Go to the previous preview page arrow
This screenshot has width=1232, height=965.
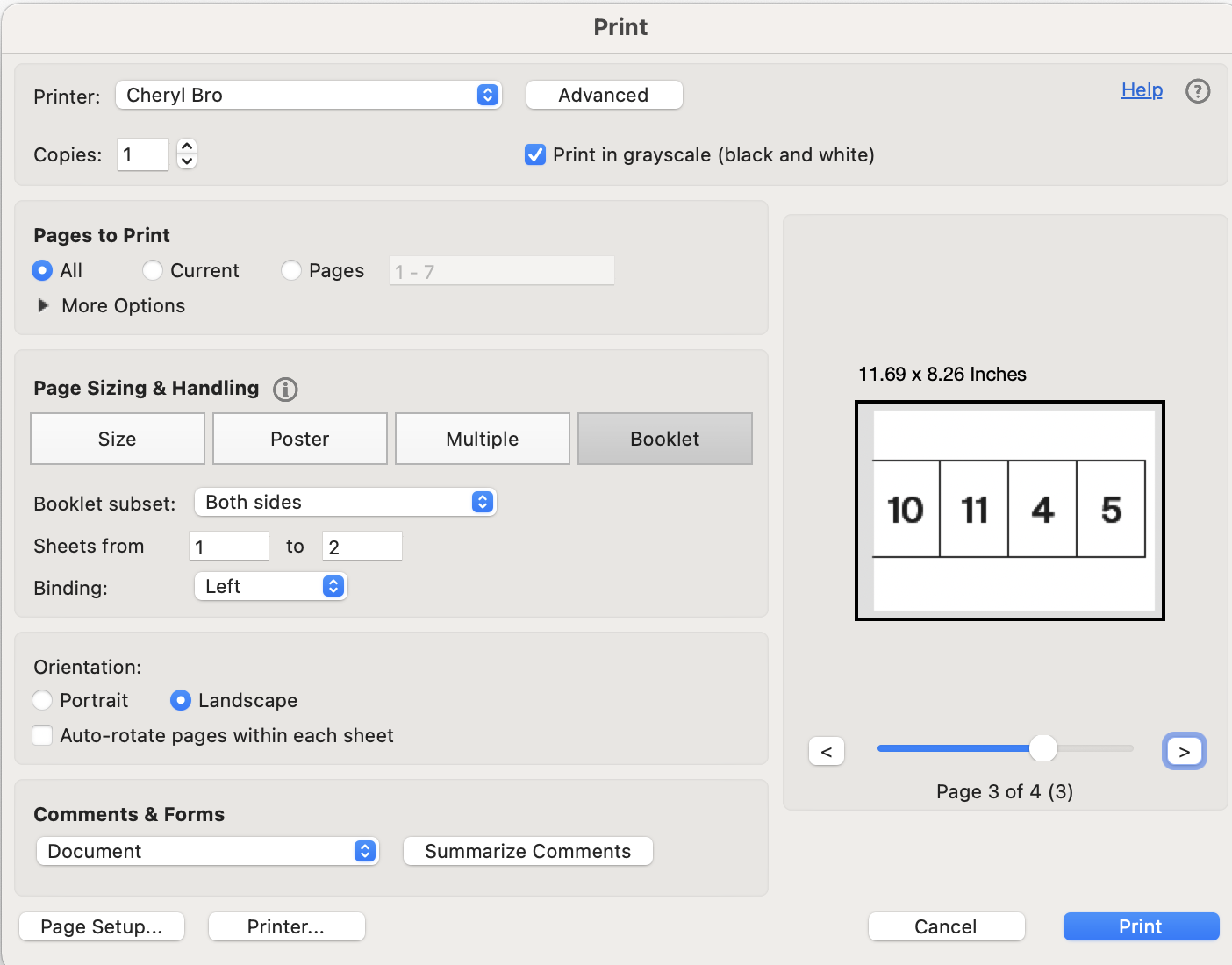[x=826, y=750]
